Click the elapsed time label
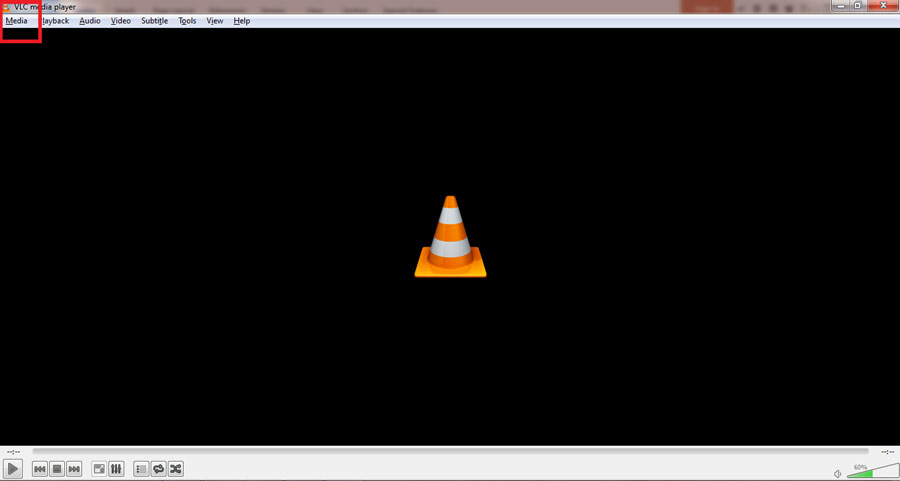The image size is (900, 481). 13,452
